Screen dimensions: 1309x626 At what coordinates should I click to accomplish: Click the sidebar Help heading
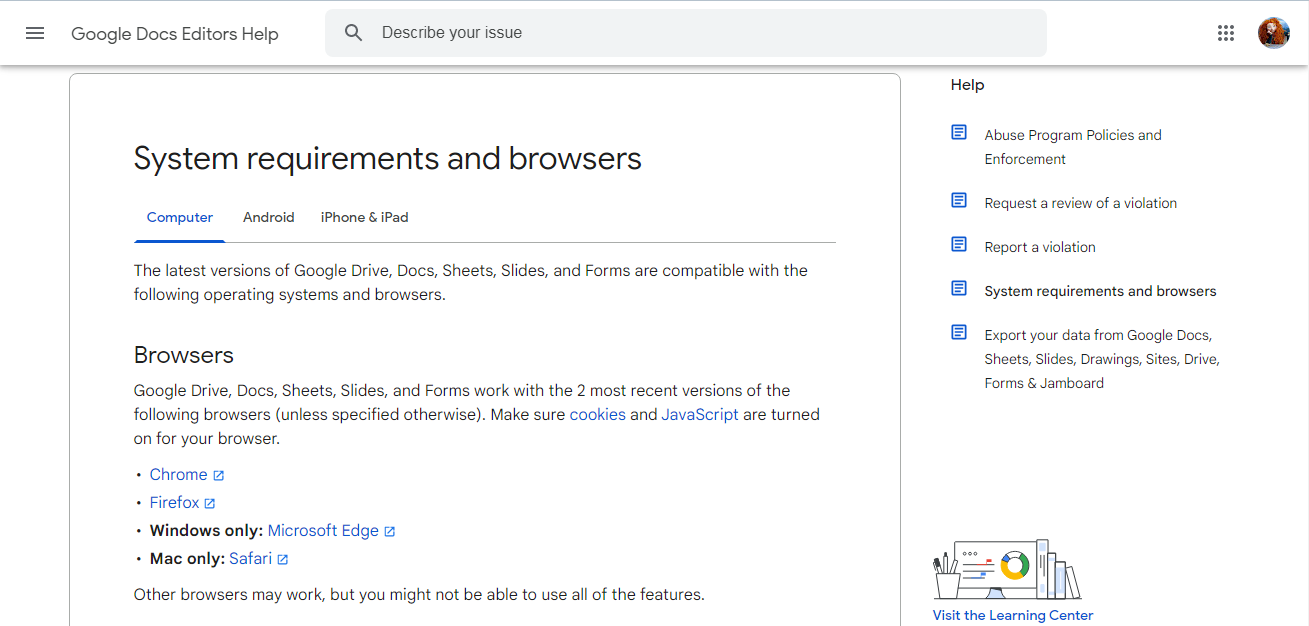point(968,85)
